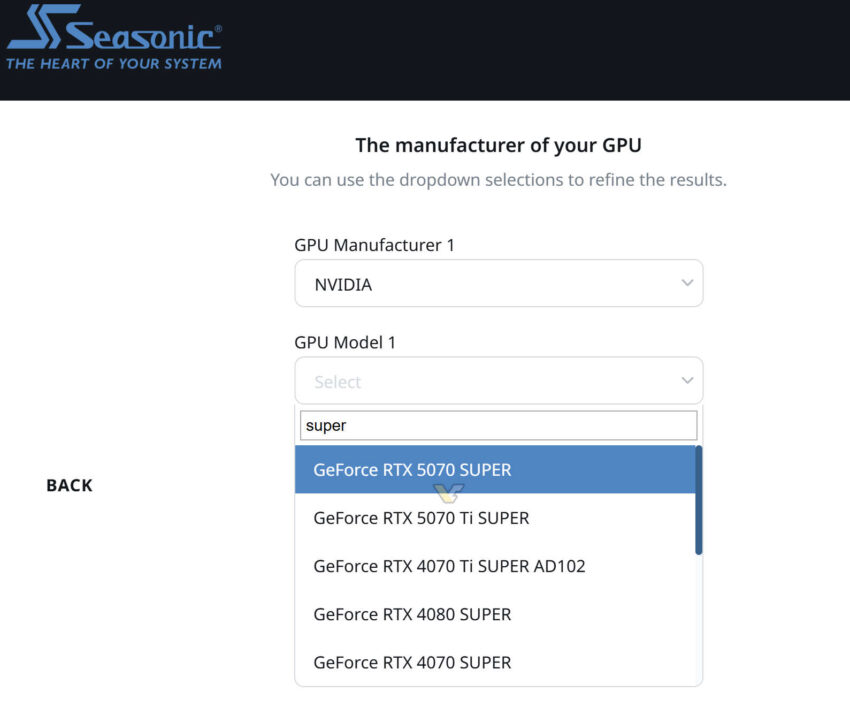Click the dropdown selections hint text
Image resolution: width=850 pixels, height=715 pixels.
(498, 181)
